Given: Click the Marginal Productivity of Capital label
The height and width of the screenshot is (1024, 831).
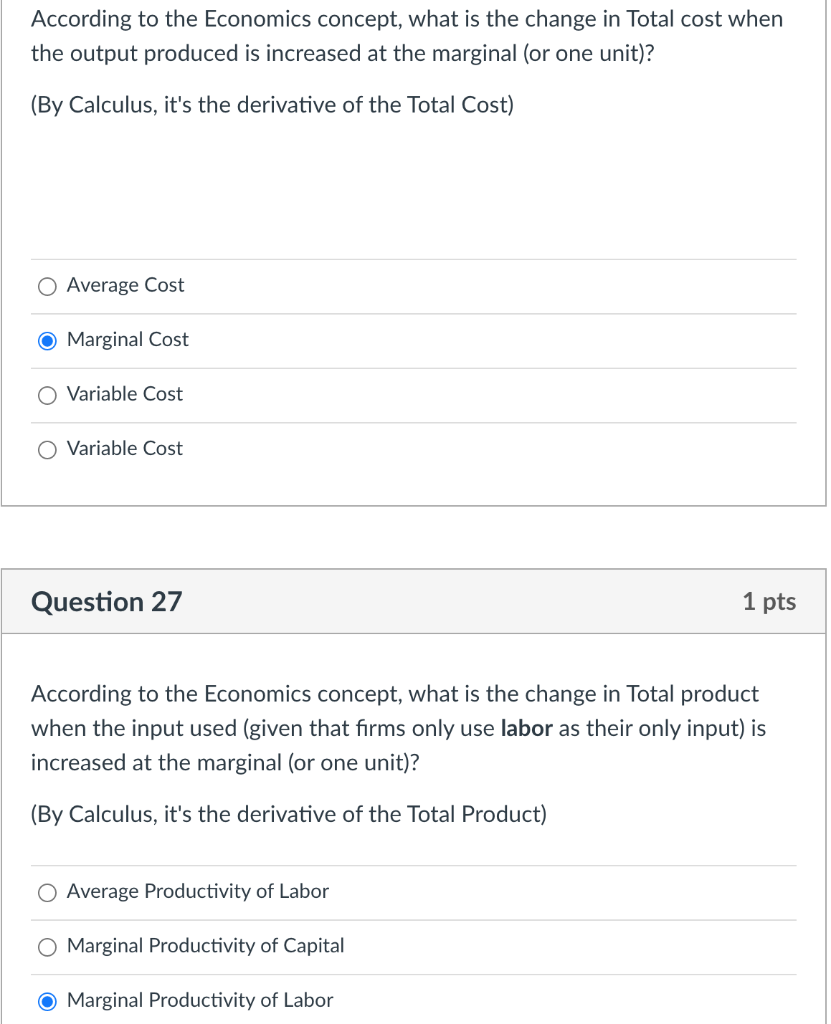Looking at the screenshot, I should point(205,946).
